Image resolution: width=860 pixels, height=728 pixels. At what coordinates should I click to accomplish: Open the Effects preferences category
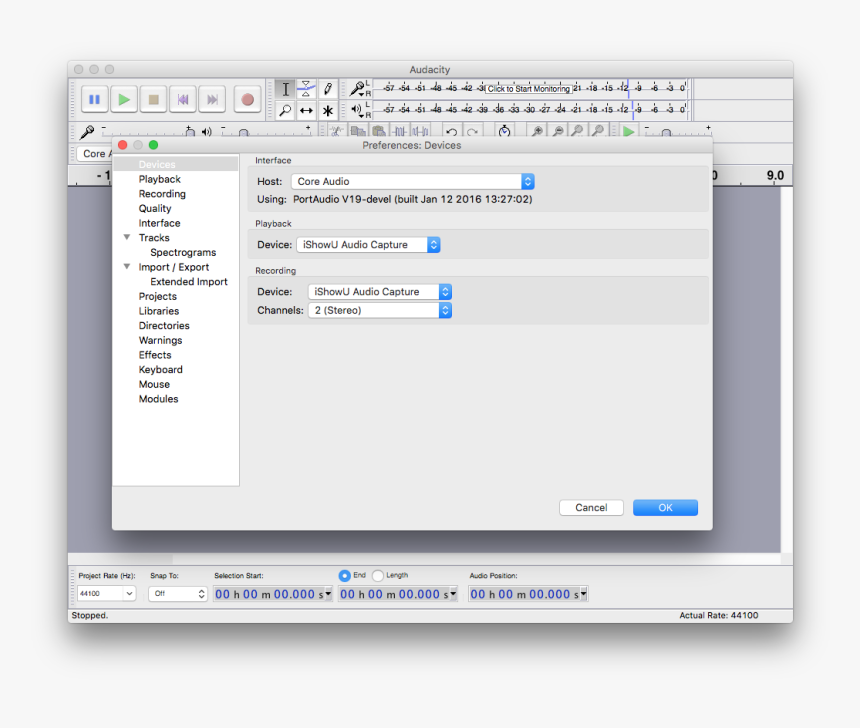tap(155, 355)
